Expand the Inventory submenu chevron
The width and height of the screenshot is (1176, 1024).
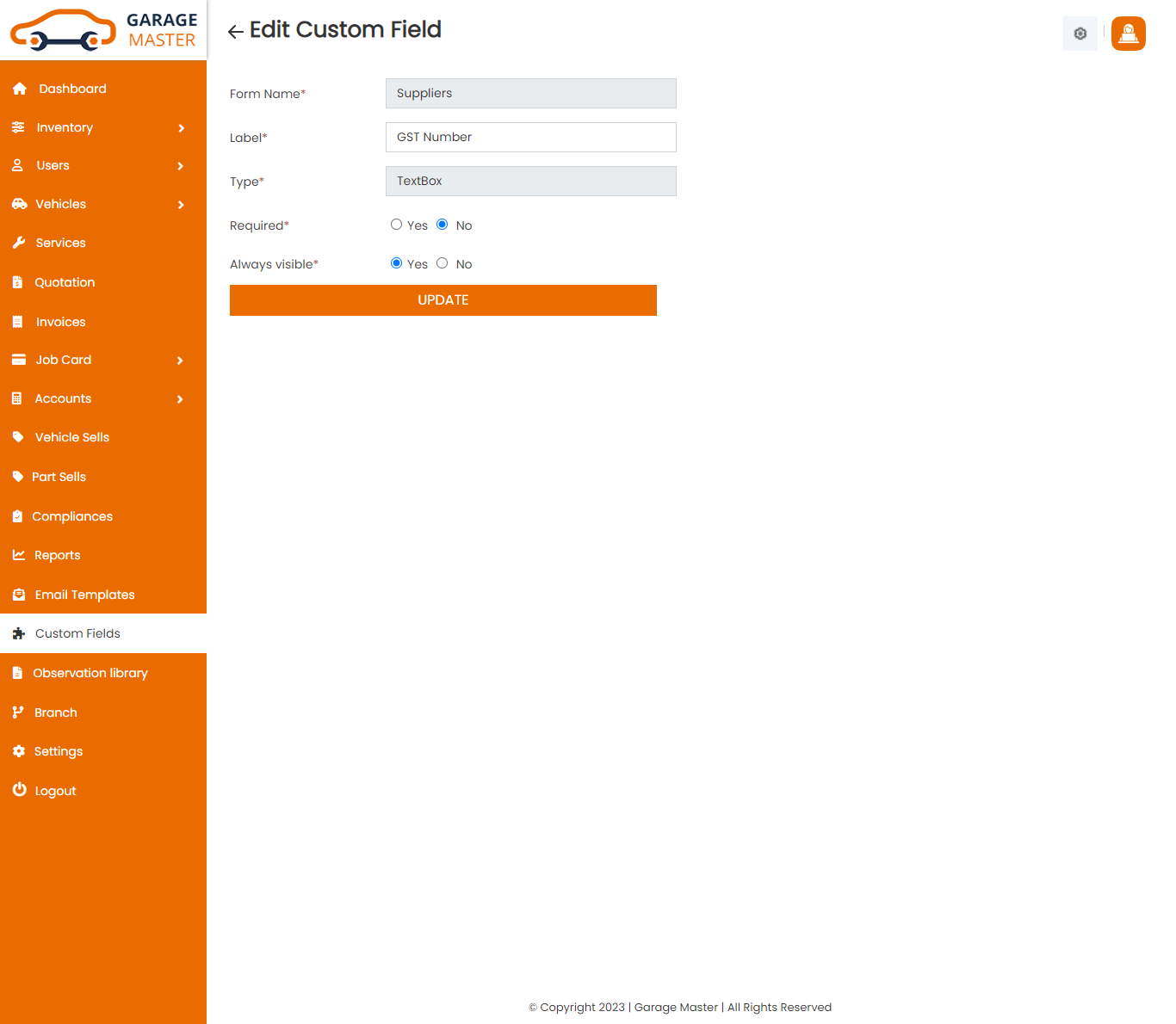coord(181,128)
